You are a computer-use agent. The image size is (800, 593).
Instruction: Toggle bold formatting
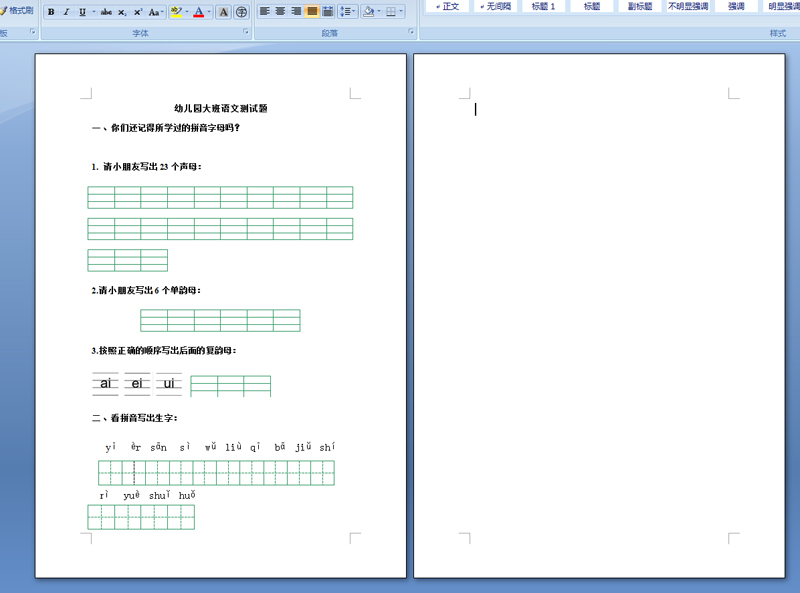(51, 12)
